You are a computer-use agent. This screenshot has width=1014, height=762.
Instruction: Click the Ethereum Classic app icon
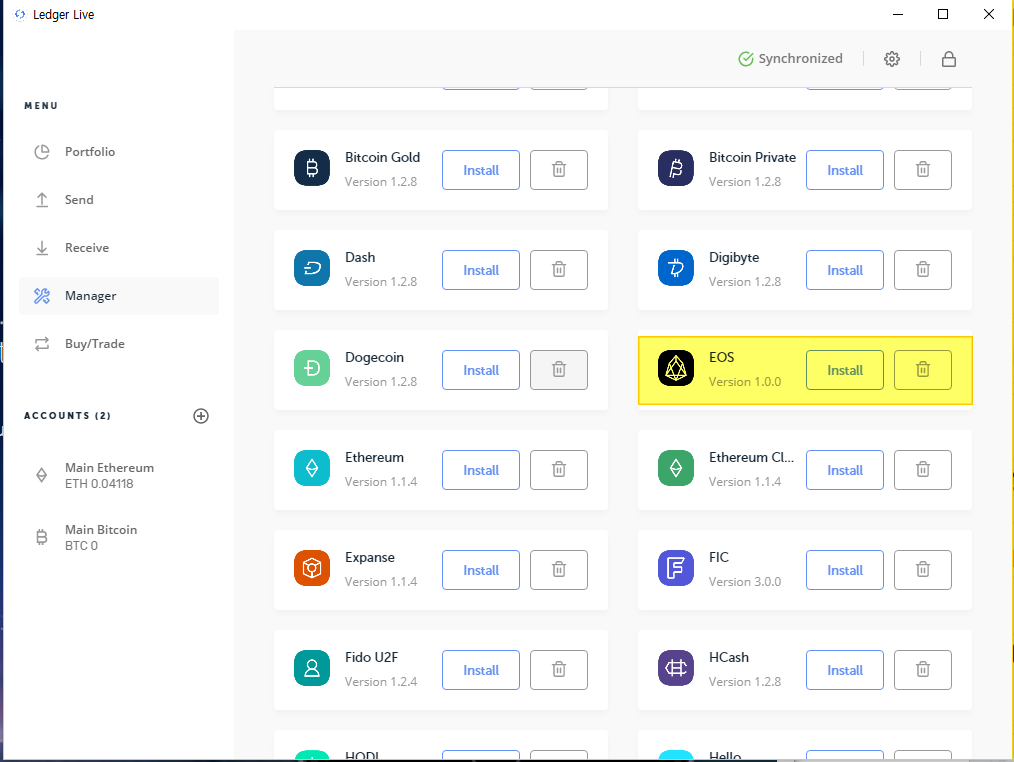click(676, 468)
